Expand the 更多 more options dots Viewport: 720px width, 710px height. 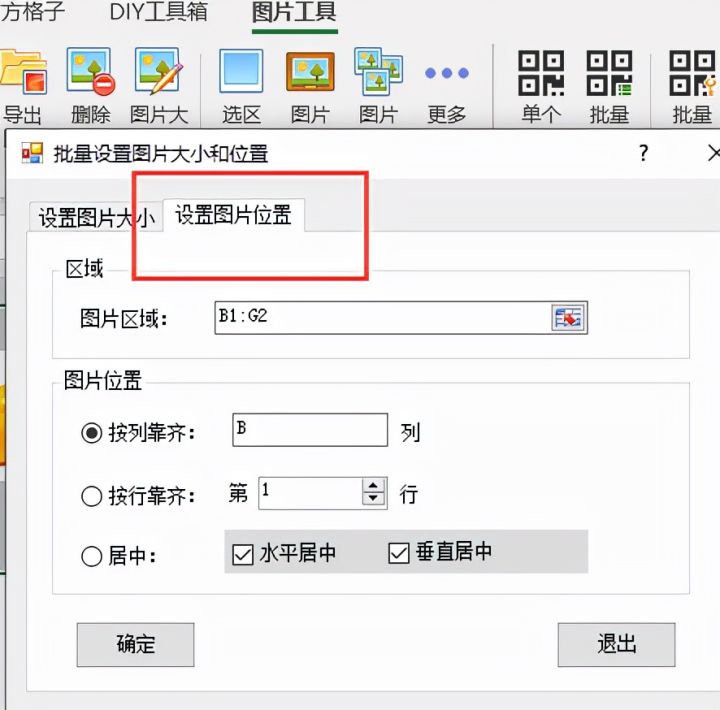pos(447,73)
